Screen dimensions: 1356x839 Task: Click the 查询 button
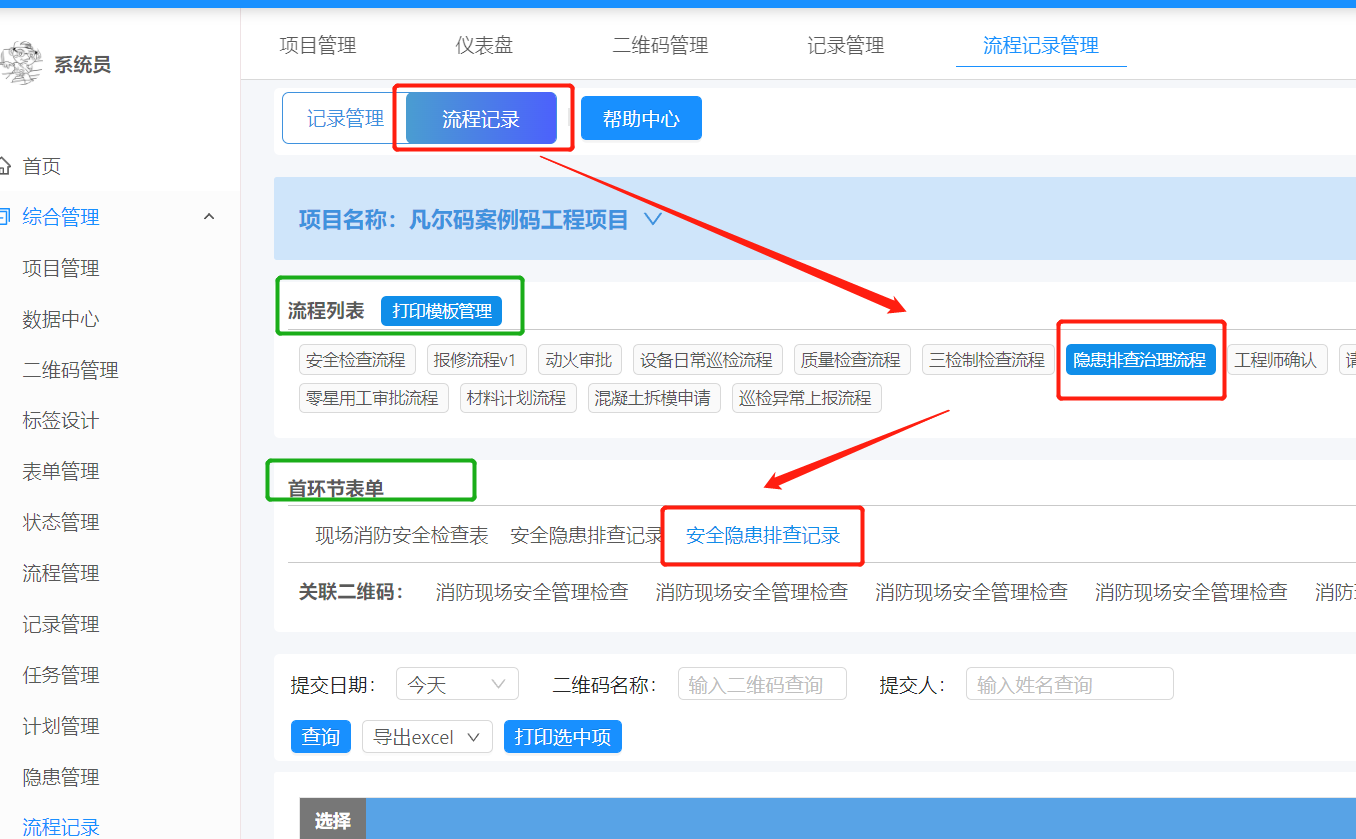click(x=321, y=737)
